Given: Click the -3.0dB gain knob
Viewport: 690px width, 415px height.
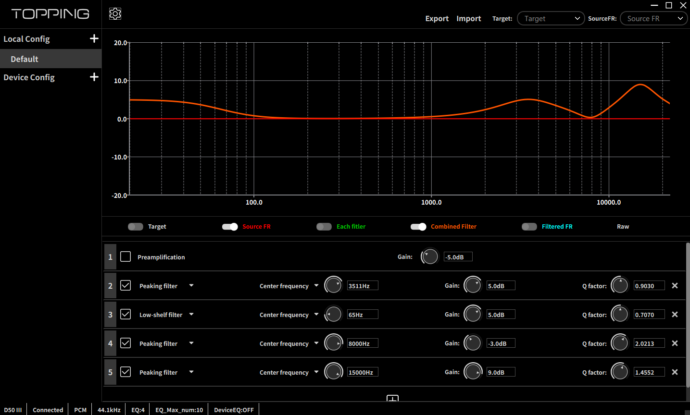Looking at the screenshot, I should coord(473,343).
